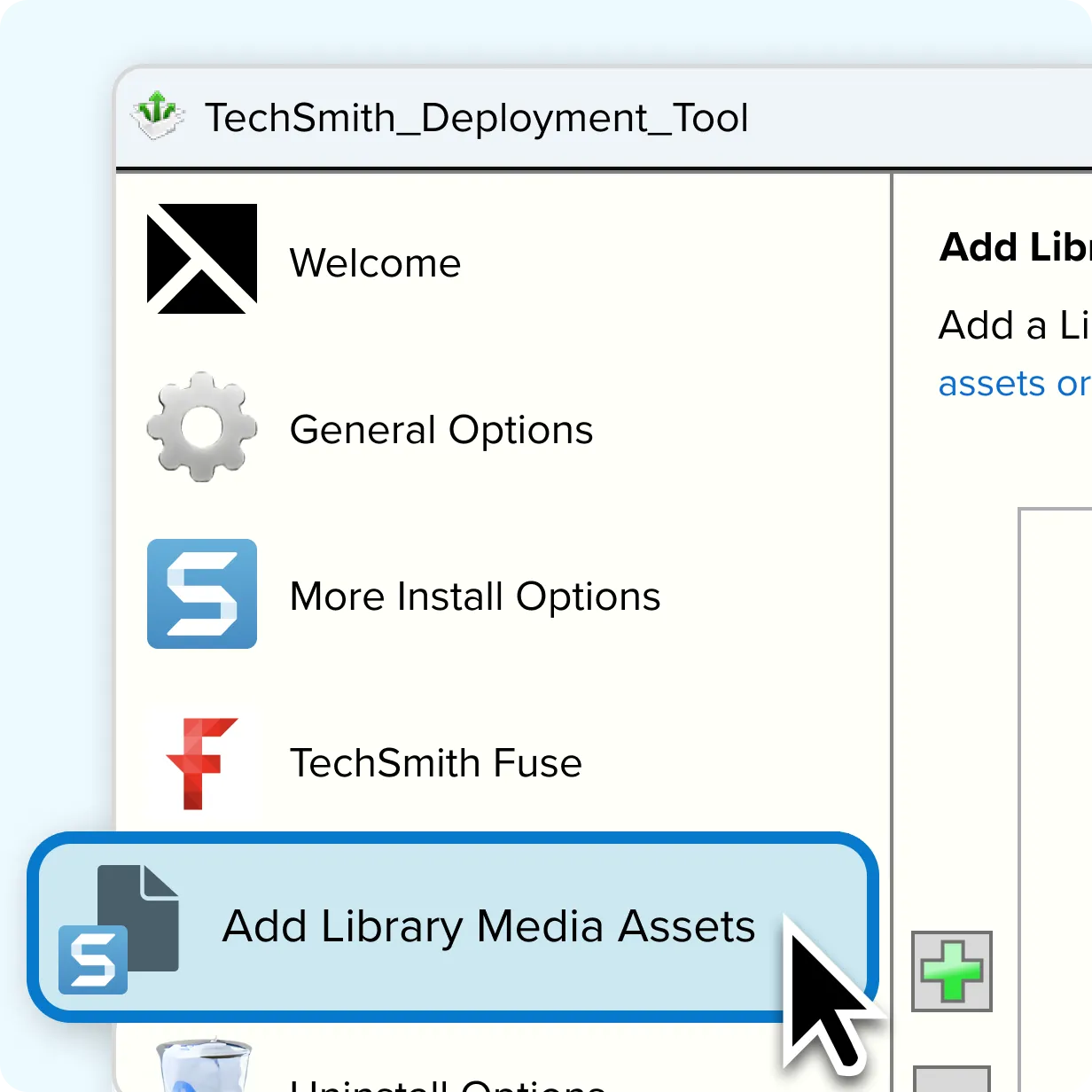The width and height of the screenshot is (1092, 1092).
Task: Click the recycle bin Uninstall Options icon
Action: tap(205, 1064)
